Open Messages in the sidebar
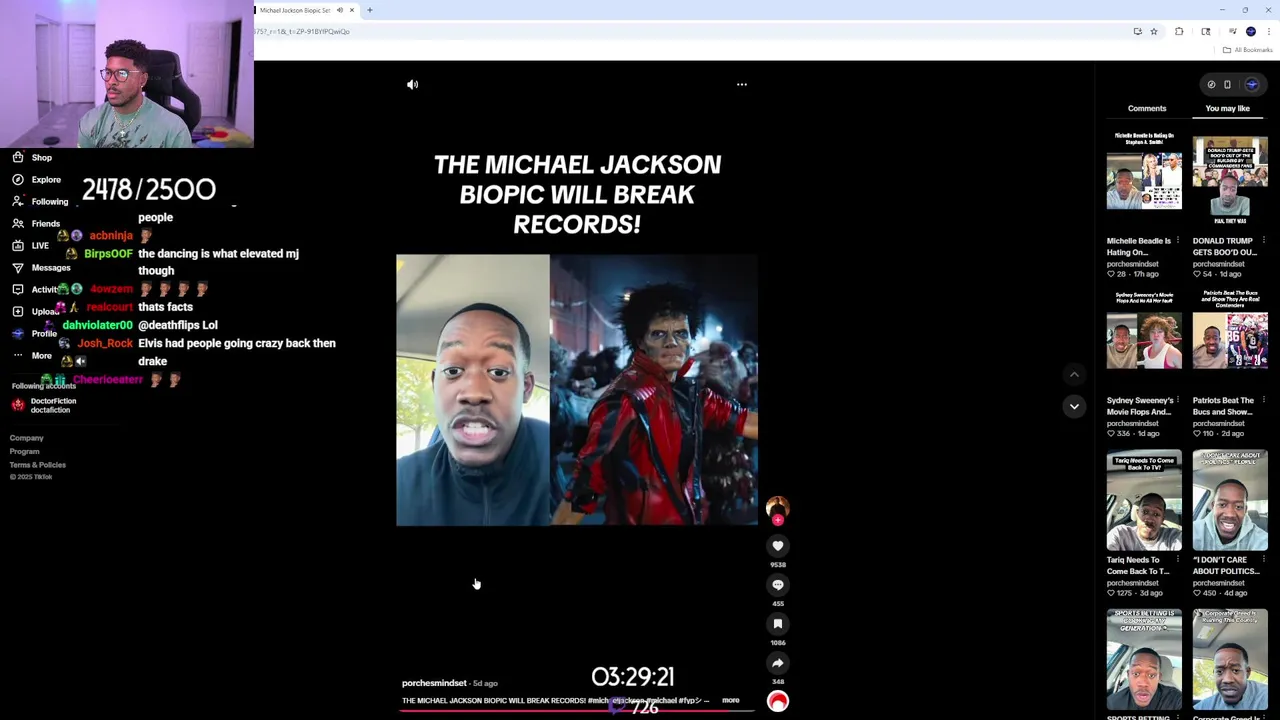 click(41, 267)
